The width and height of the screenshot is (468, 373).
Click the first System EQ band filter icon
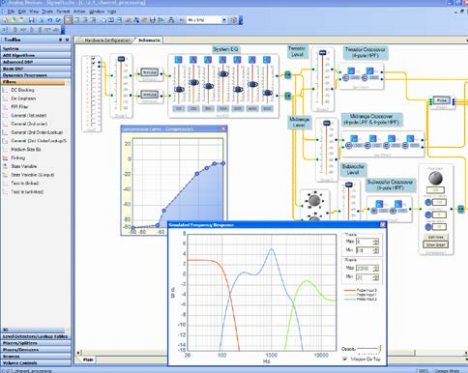(179, 60)
